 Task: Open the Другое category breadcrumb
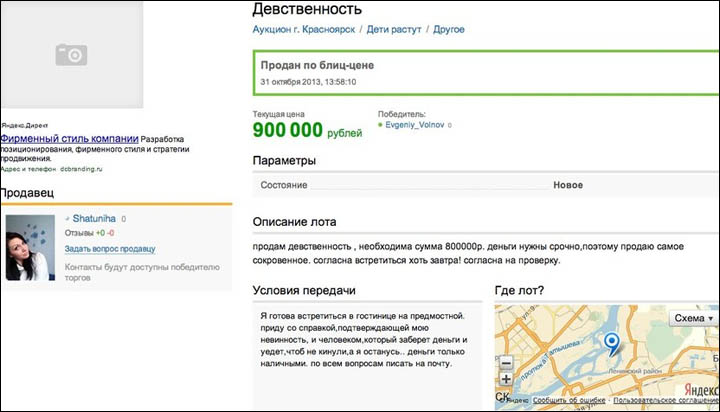click(449, 30)
